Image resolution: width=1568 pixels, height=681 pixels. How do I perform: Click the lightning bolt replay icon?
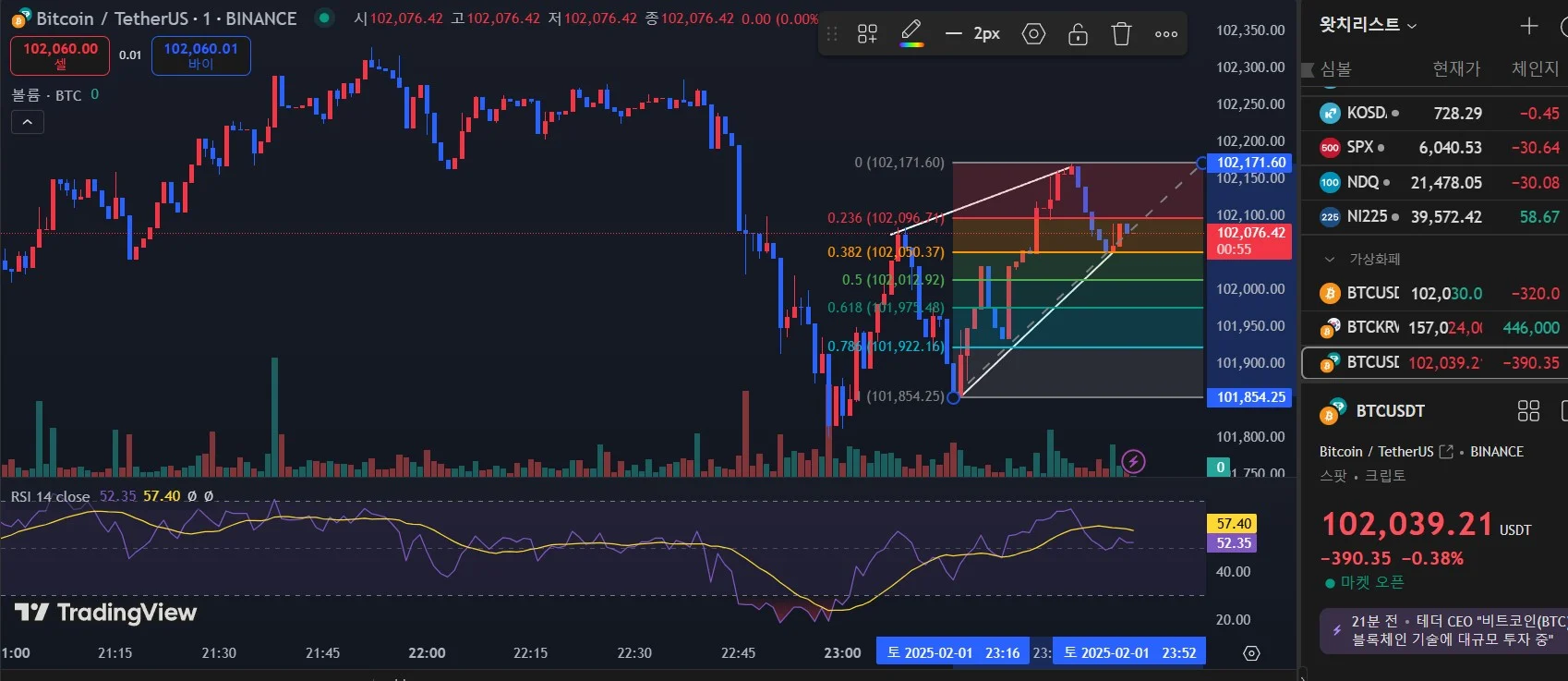coord(1133,461)
